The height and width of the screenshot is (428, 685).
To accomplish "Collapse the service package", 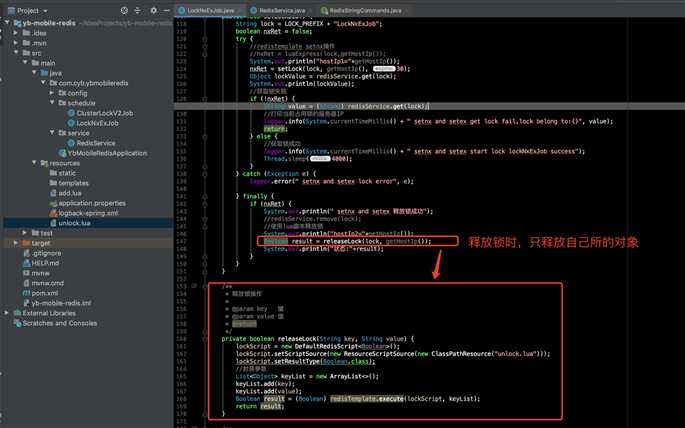I will point(52,133).
